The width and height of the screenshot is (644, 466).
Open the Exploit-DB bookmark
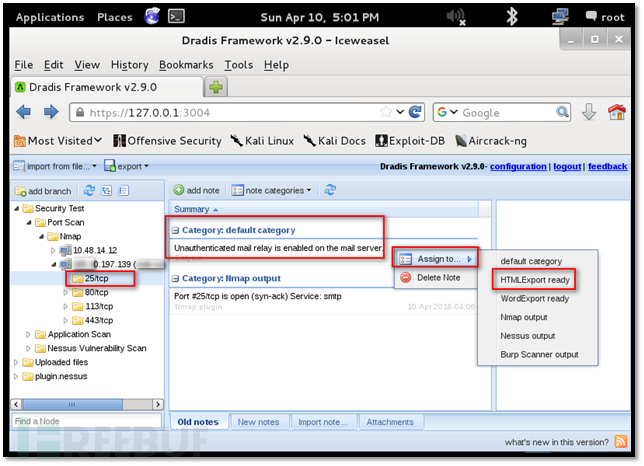tap(410, 141)
